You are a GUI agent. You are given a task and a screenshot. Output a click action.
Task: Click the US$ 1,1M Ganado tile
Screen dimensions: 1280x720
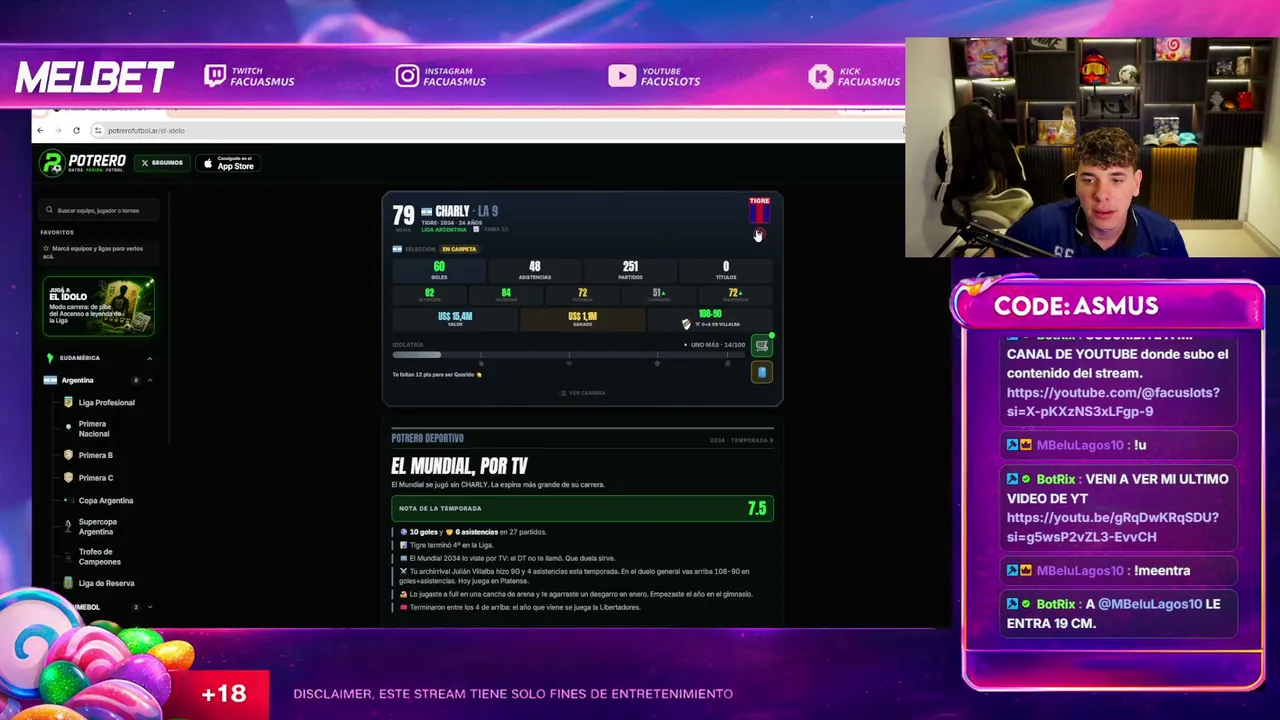[582, 319]
